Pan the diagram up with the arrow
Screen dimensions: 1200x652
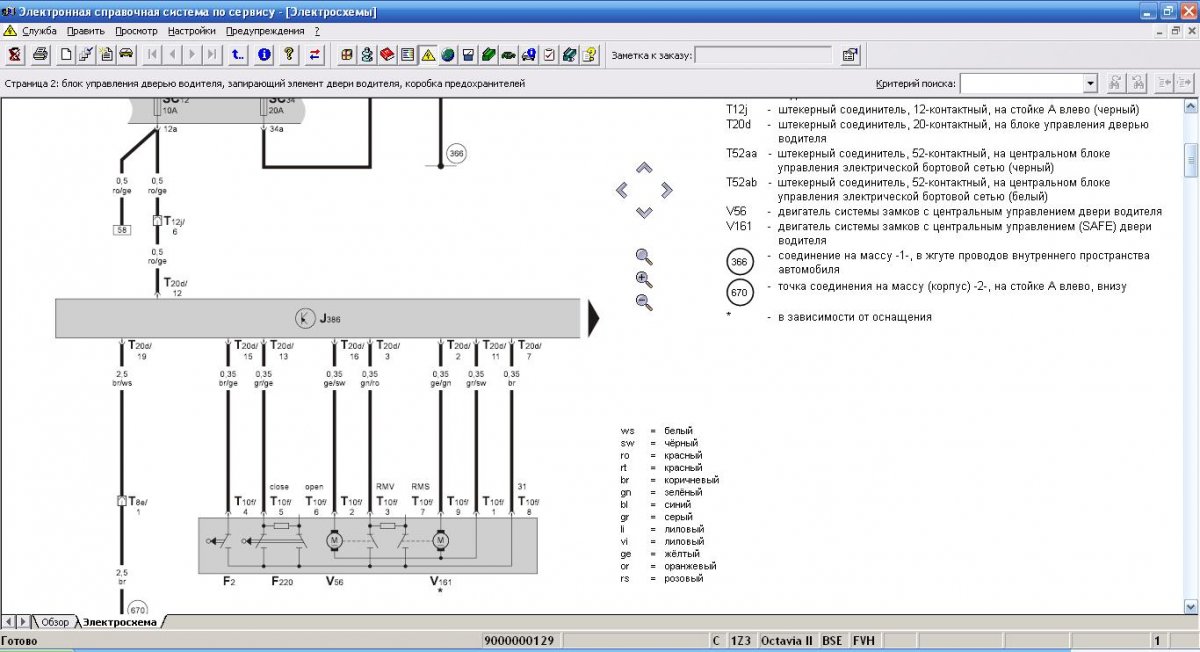pyautogui.click(x=644, y=168)
